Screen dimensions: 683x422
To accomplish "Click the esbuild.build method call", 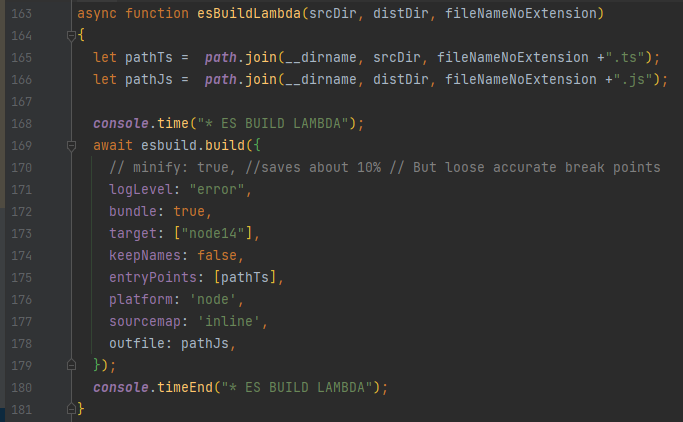I will [193, 145].
